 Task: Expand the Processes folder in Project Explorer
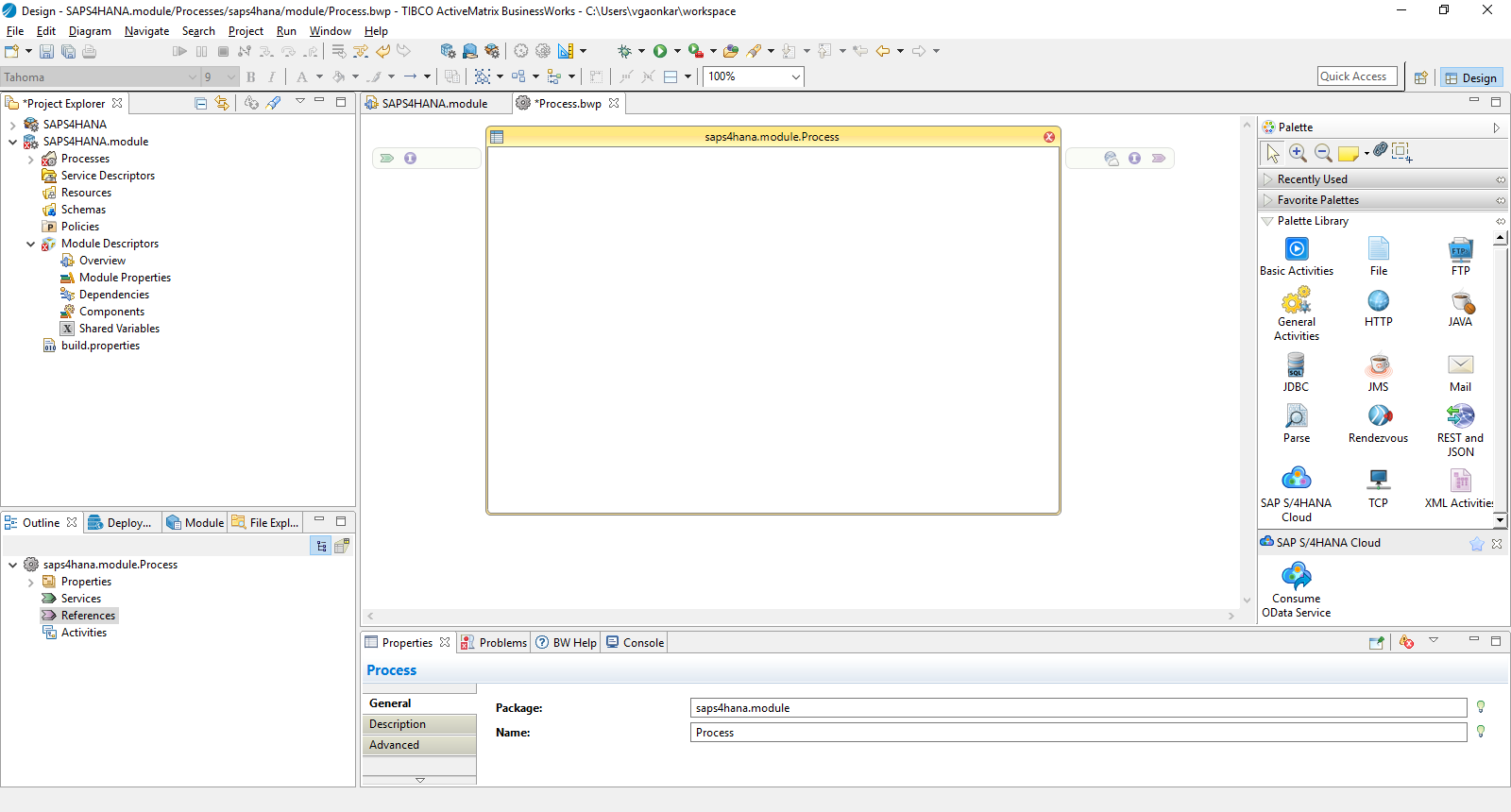[x=31, y=160]
